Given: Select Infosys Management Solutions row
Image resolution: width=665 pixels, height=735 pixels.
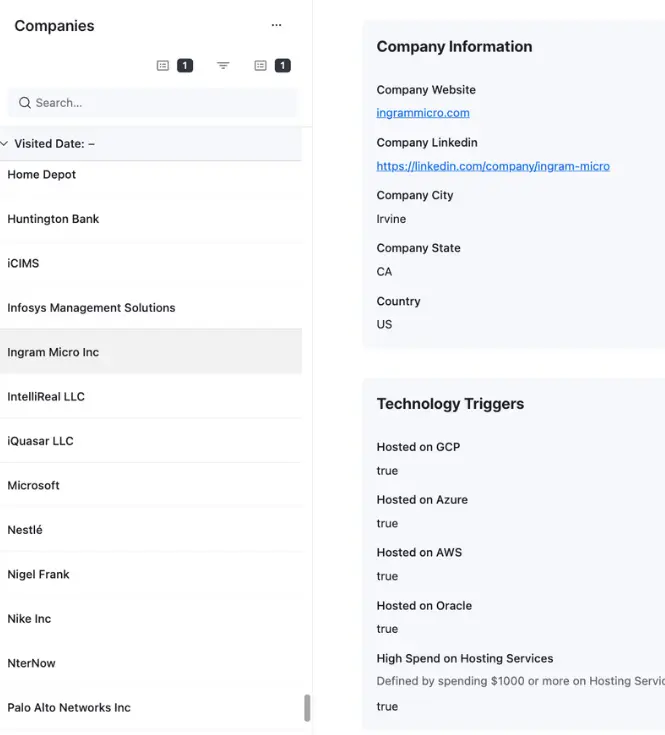Looking at the screenshot, I should click(x=151, y=308).
